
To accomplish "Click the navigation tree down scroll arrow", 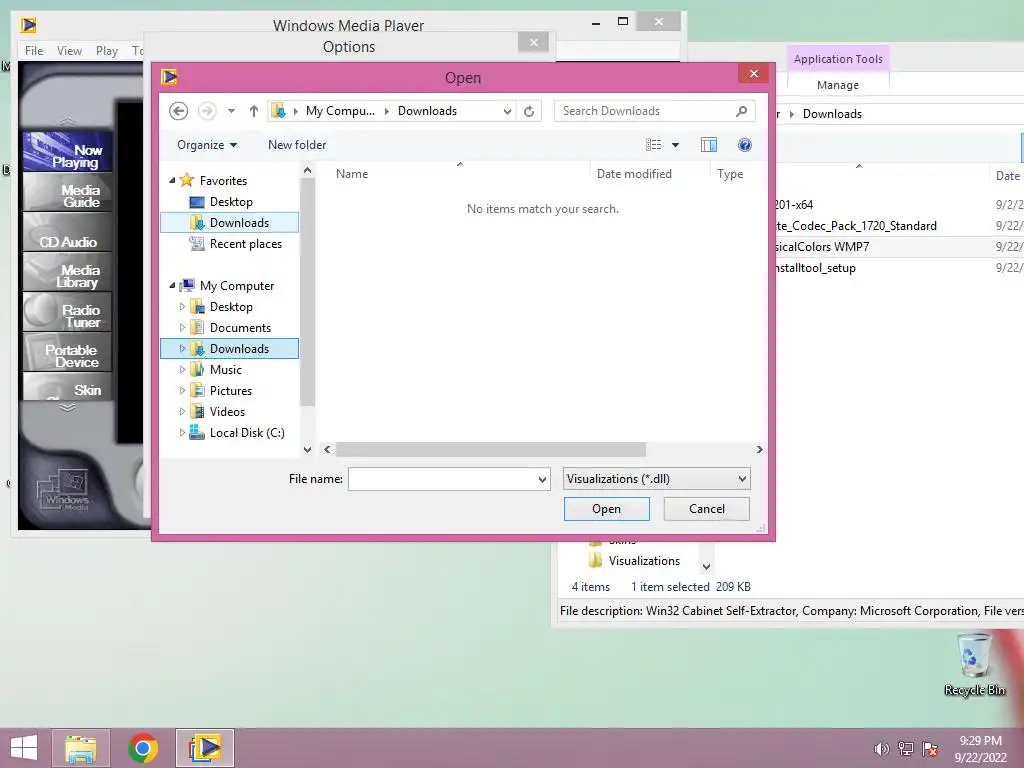I will [308, 449].
